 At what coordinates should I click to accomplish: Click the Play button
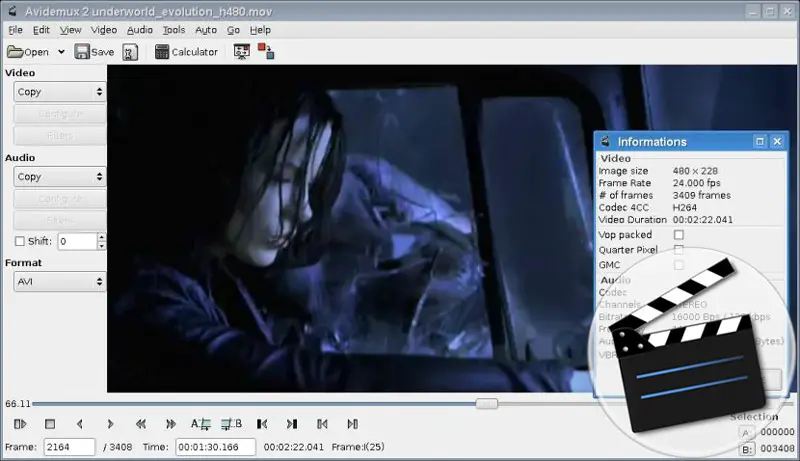coord(20,424)
